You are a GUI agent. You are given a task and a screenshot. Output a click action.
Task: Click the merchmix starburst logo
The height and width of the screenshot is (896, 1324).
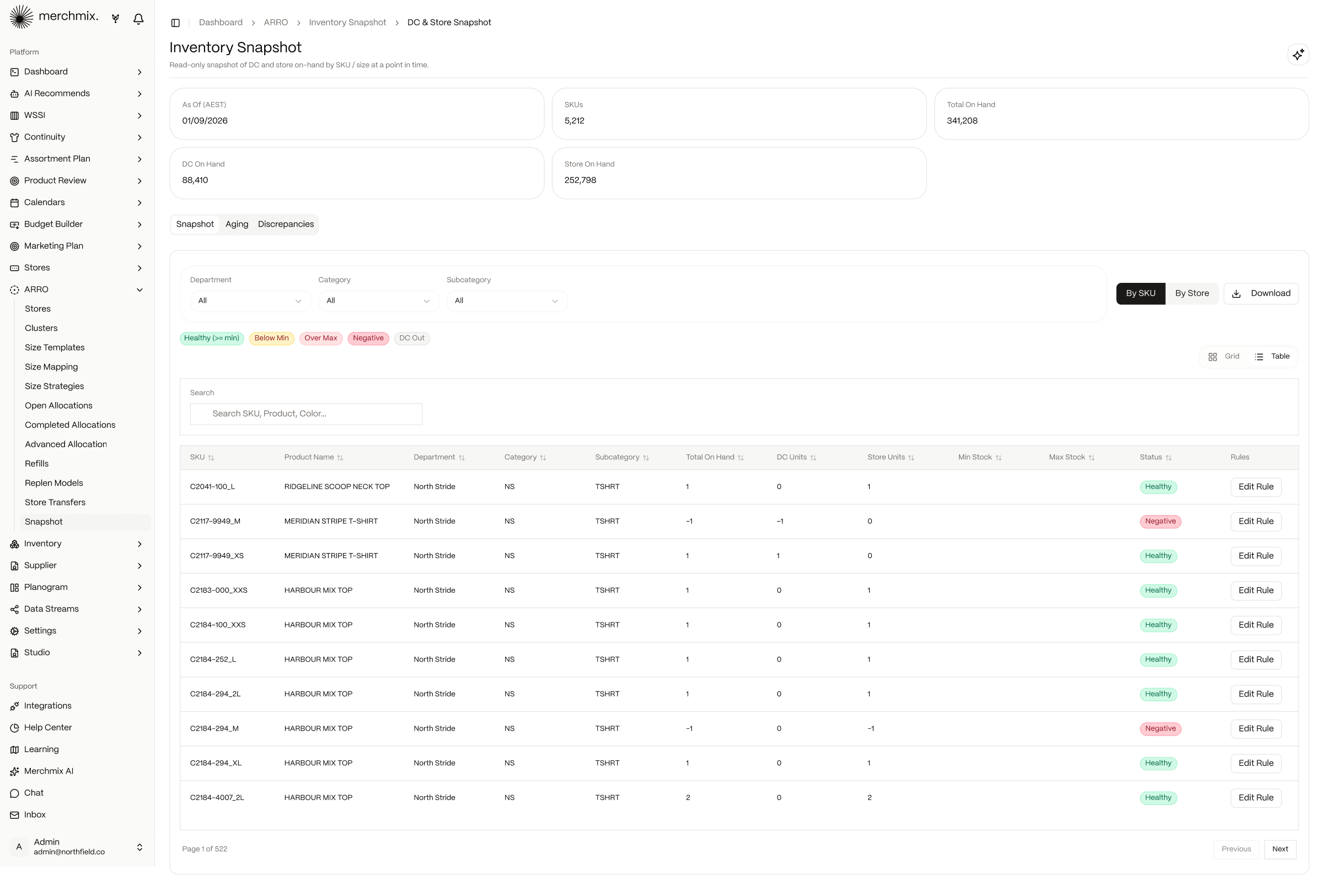coord(21,17)
